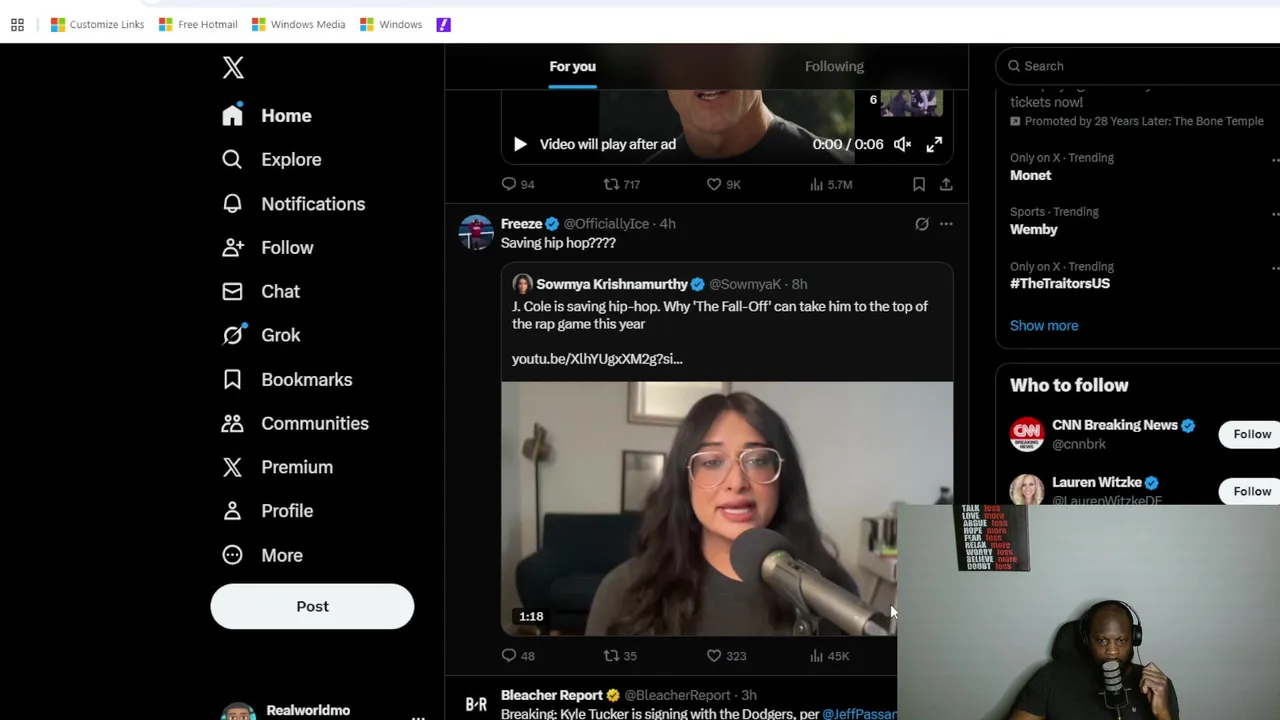The height and width of the screenshot is (720, 1280).
Task: Reply to ad post with 94 replies
Action: [x=518, y=184]
